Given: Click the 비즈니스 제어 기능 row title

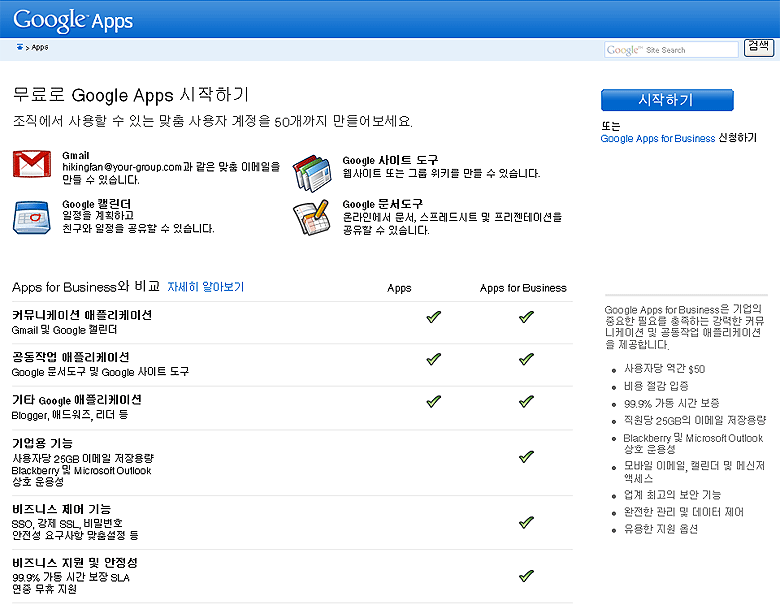Looking at the screenshot, I should point(61,509).
